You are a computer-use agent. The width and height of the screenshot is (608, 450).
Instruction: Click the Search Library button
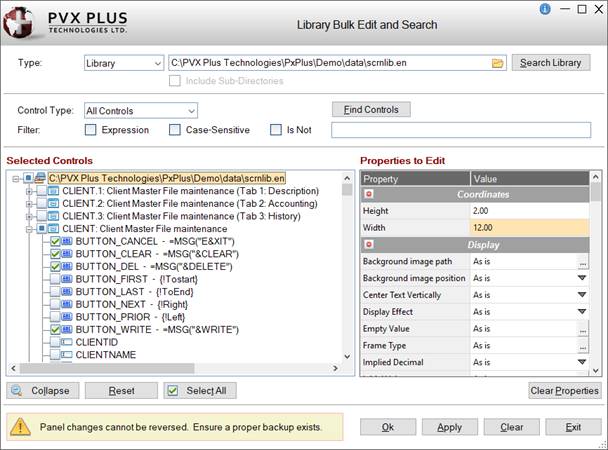[551, 63]
